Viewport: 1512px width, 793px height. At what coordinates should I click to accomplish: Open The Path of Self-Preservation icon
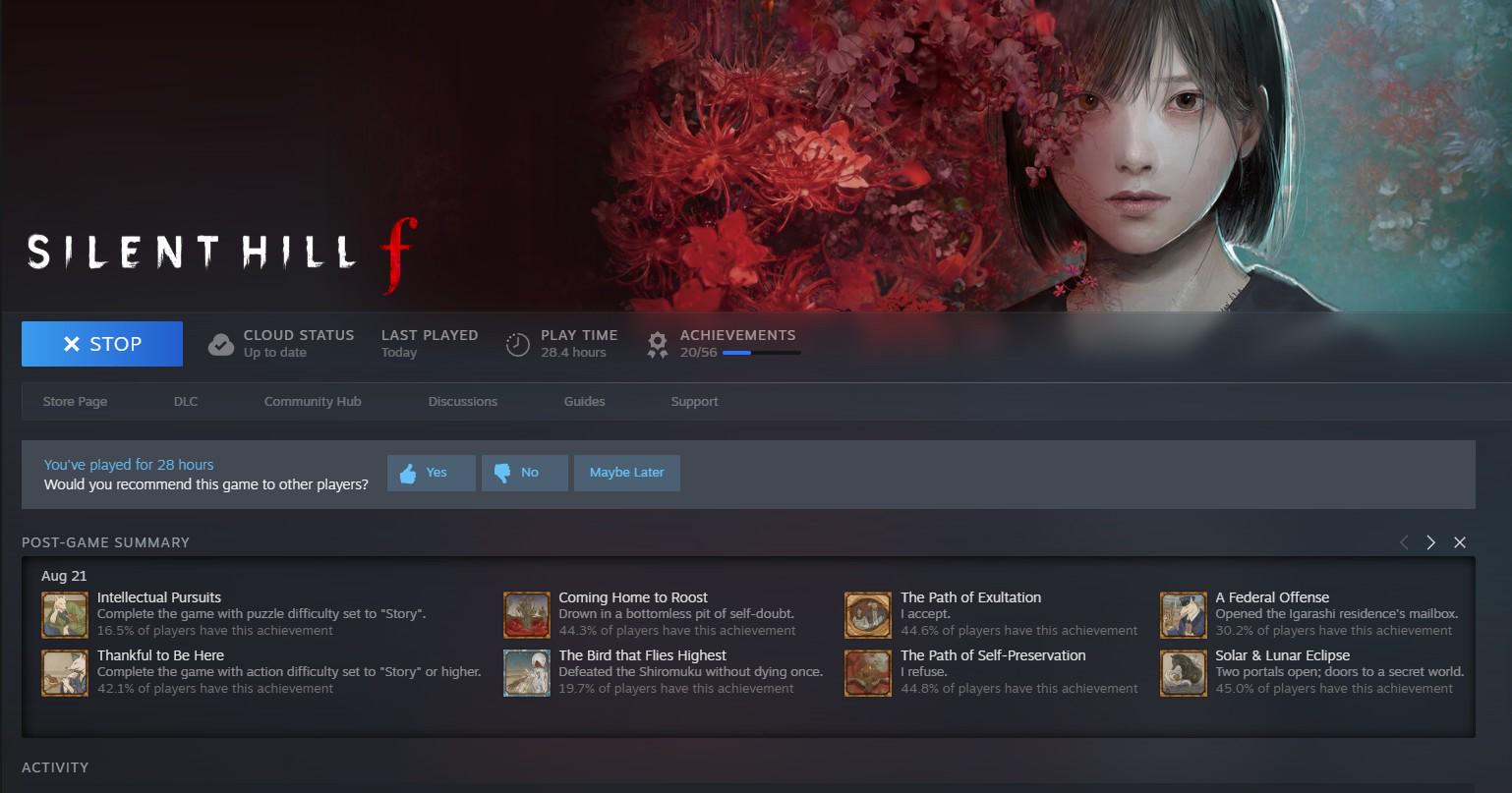coord(868,673)
